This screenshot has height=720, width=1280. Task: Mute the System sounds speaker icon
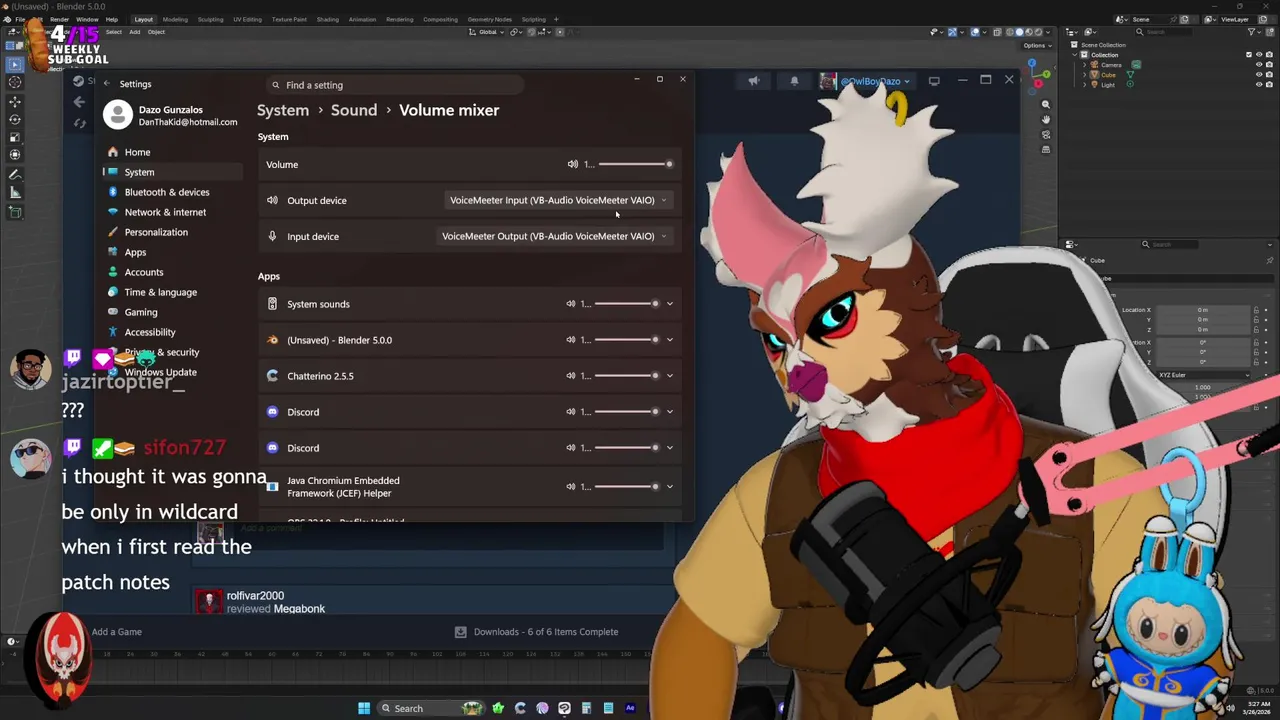click(571, 304)
